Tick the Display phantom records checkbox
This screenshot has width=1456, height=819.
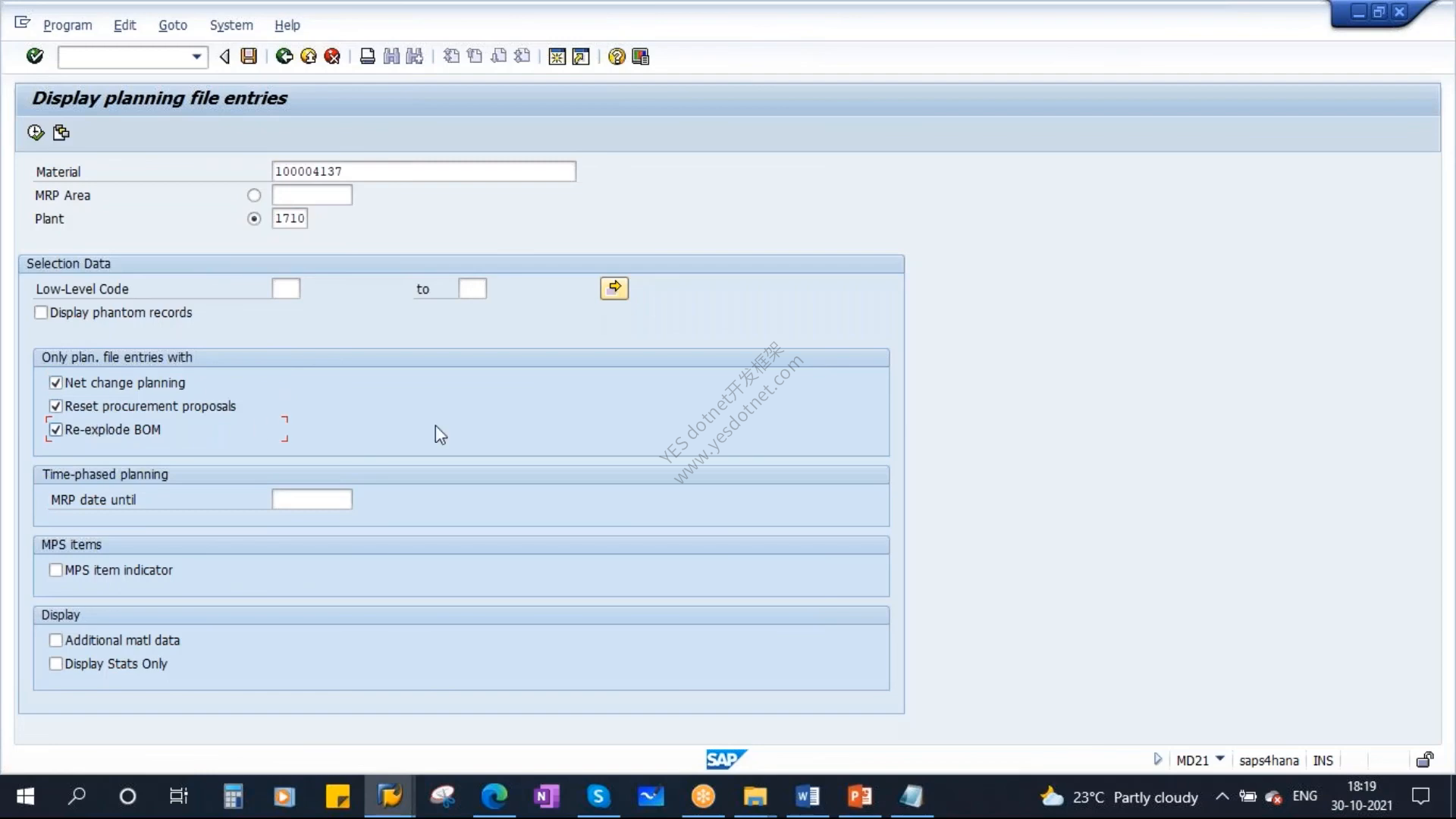42,312
